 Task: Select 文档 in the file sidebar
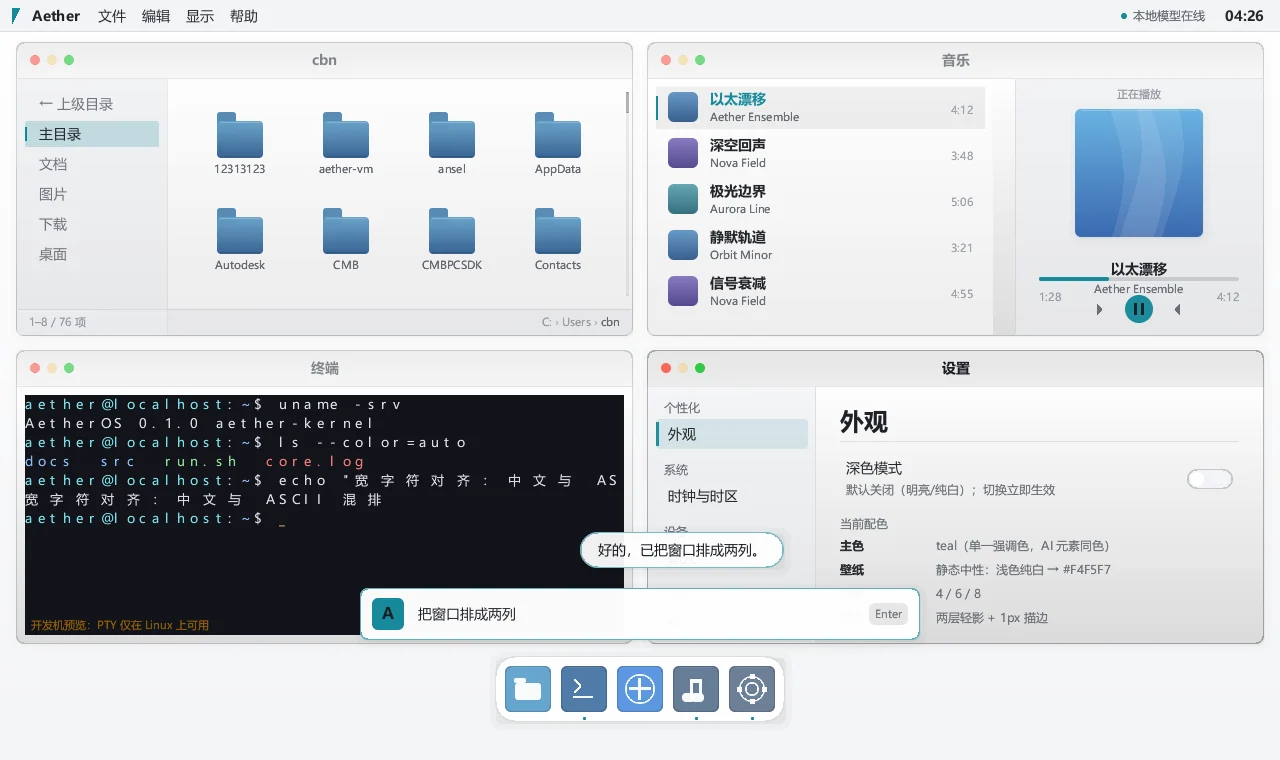92,164
